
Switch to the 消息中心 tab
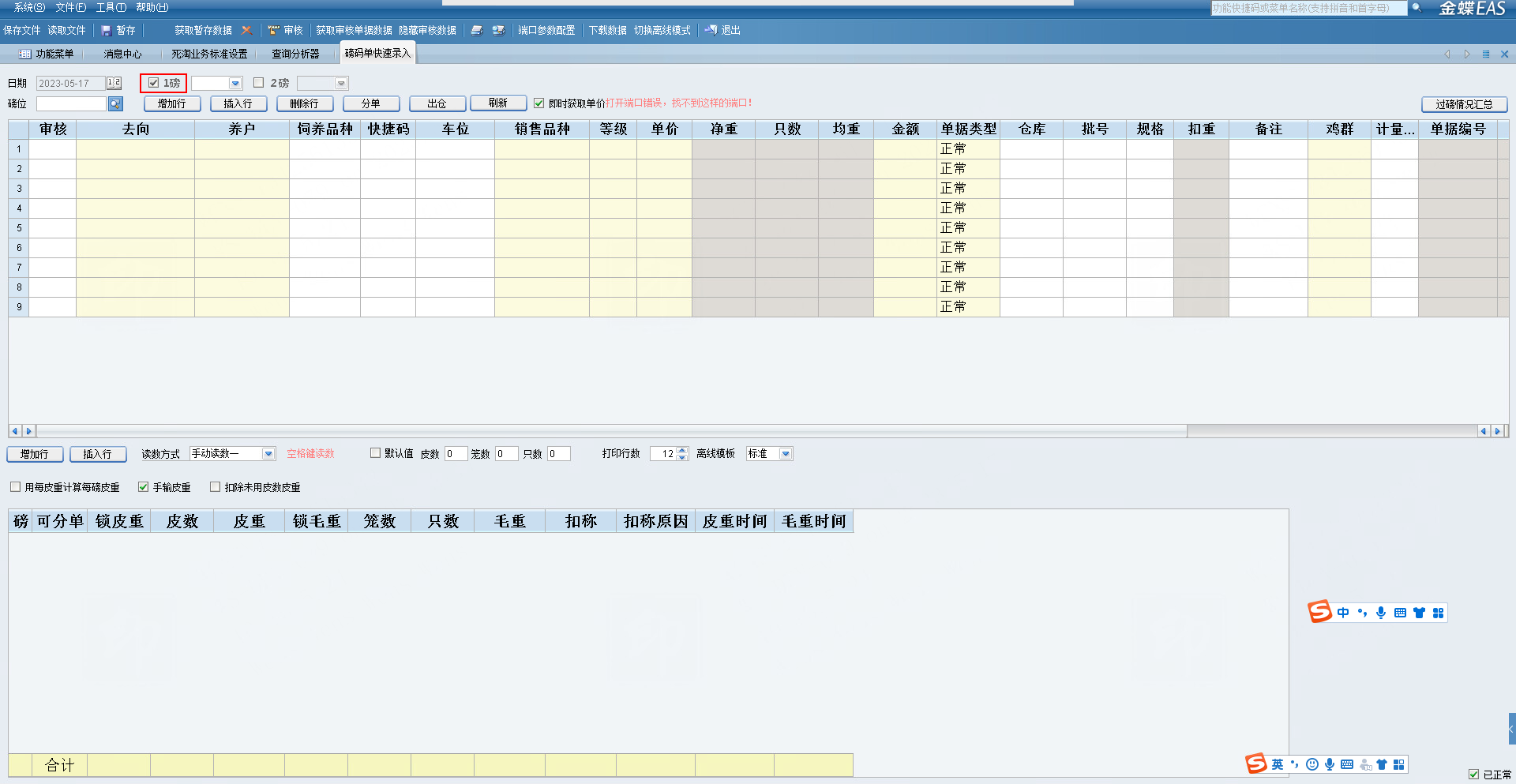coord(122,54)
